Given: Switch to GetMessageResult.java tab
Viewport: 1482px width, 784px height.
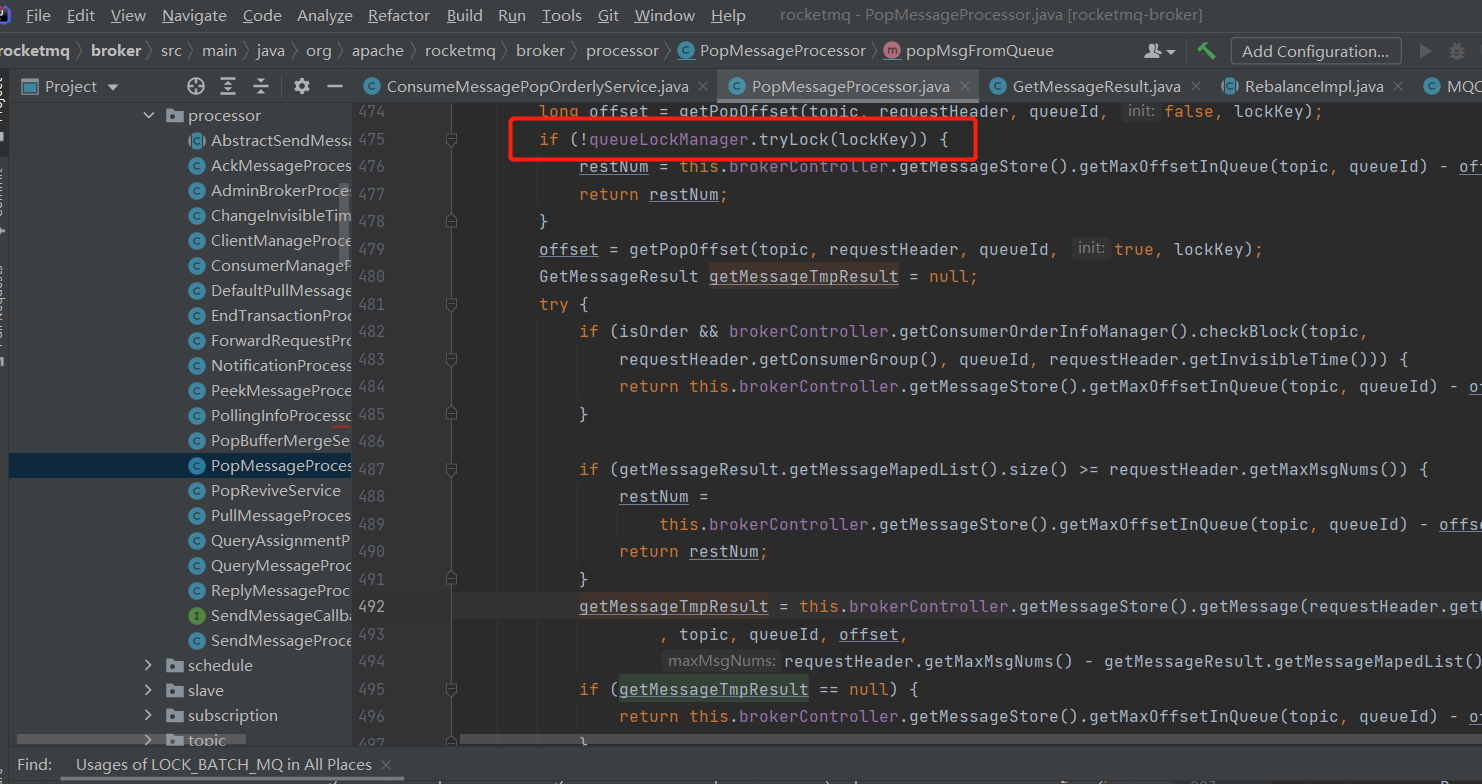Looking at the screenshot, I should pyautogui.click(x=1096, y=87).
